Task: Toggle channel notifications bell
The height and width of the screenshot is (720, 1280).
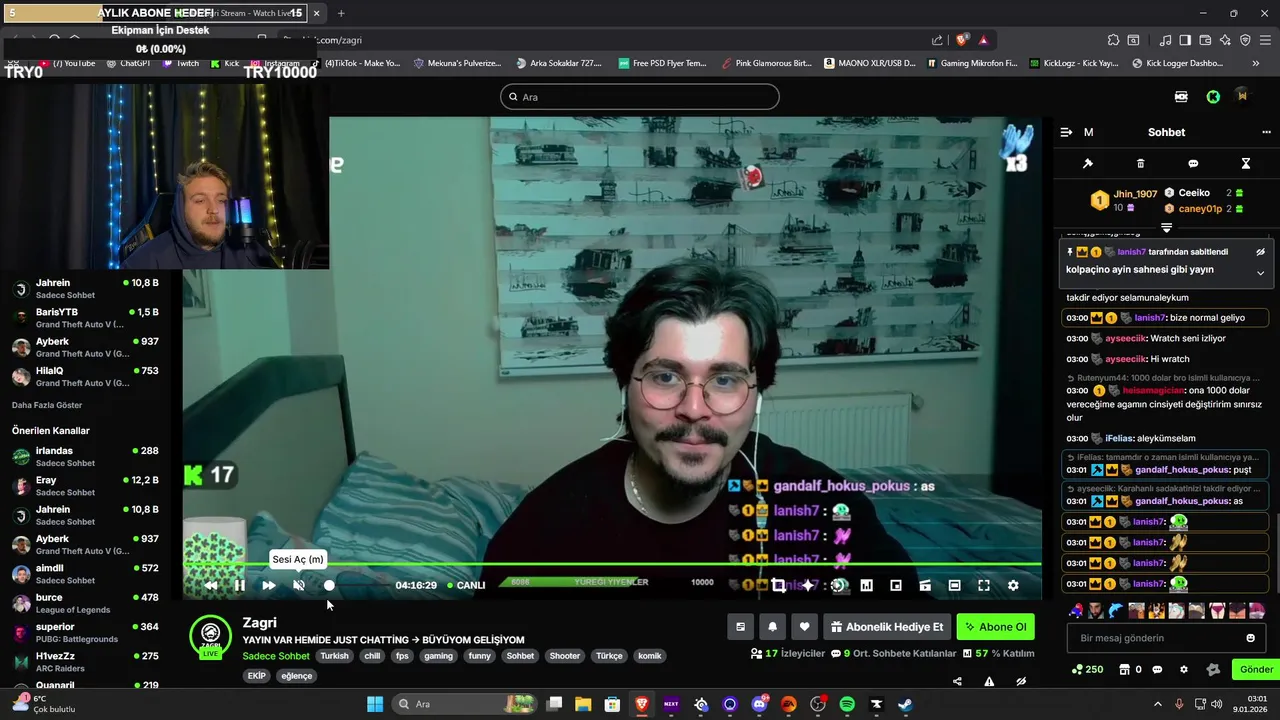Action: tap(772, 627)
